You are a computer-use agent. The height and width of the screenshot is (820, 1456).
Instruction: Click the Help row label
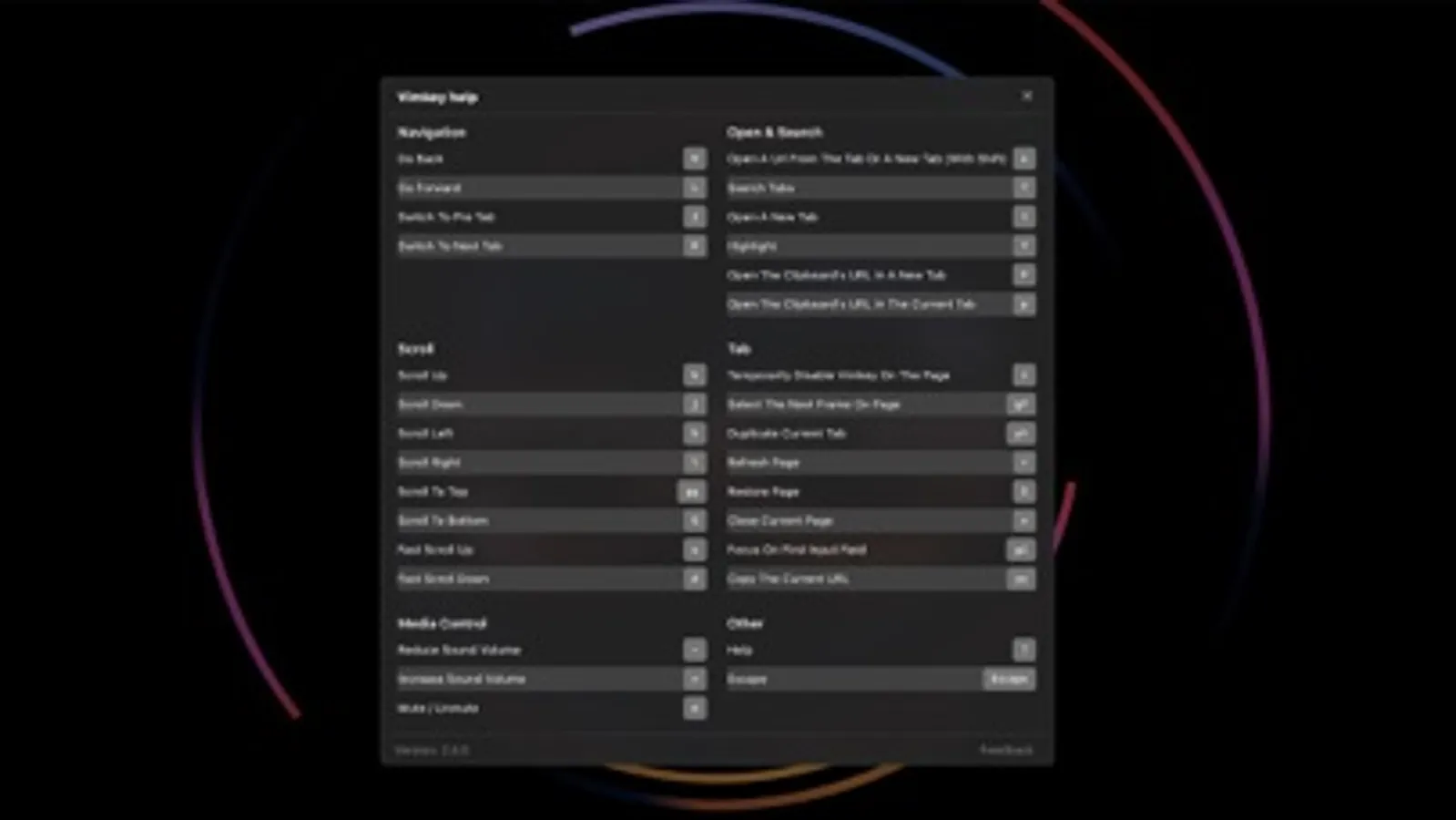pos(739,651)
